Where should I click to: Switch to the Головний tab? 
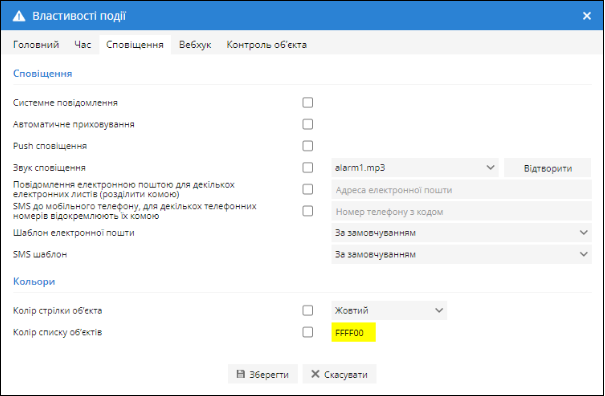click(x=36, y=45)
